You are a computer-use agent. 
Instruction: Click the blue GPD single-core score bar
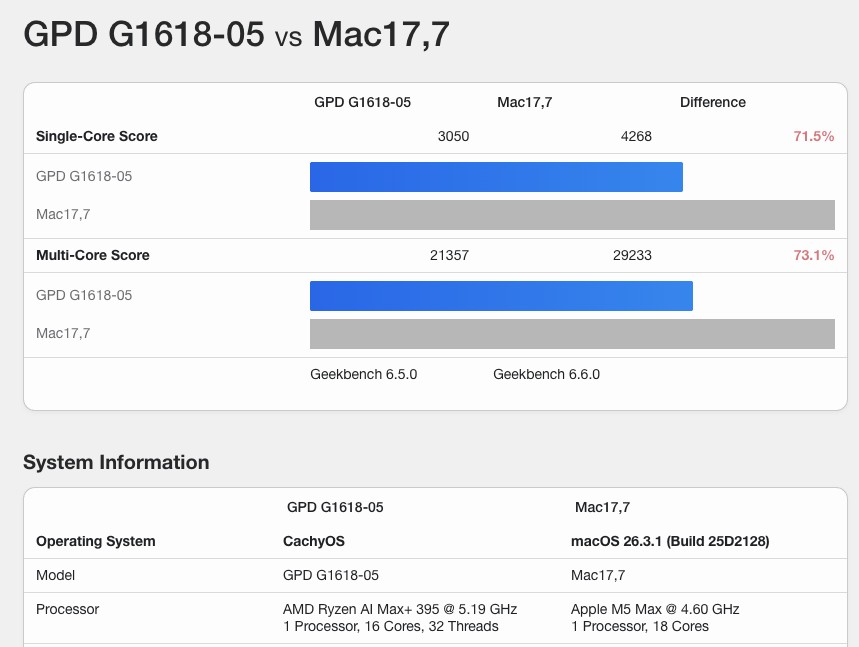click(495, 176)
